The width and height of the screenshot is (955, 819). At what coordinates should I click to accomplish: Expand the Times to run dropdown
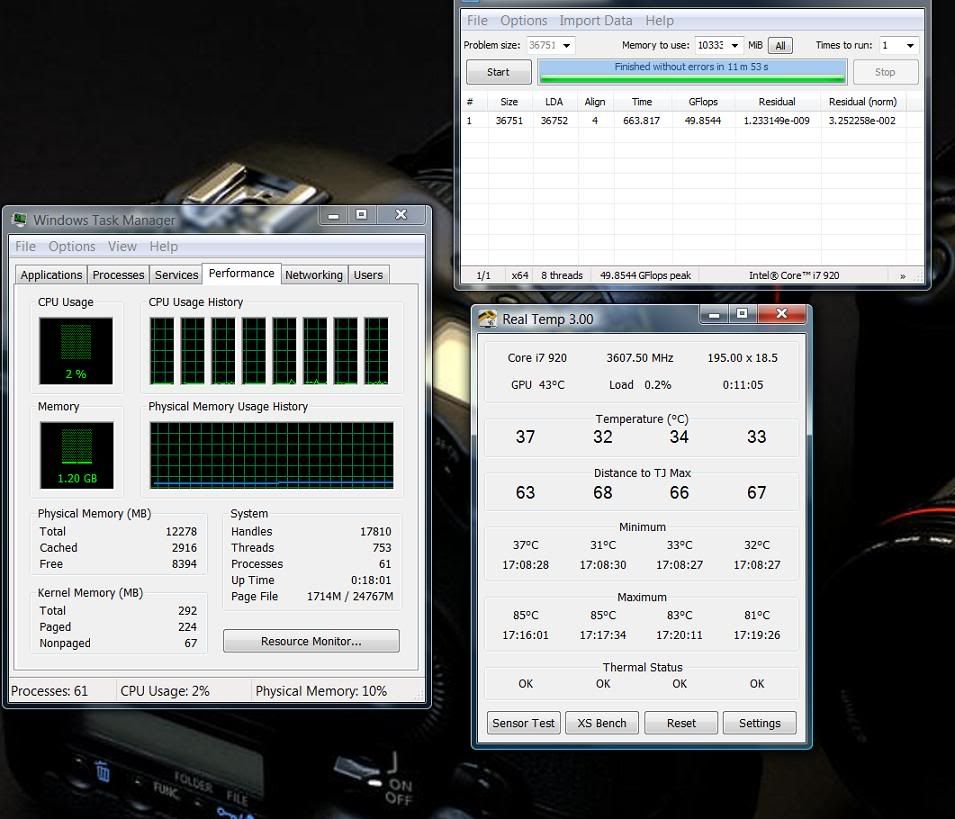[909, 46]
